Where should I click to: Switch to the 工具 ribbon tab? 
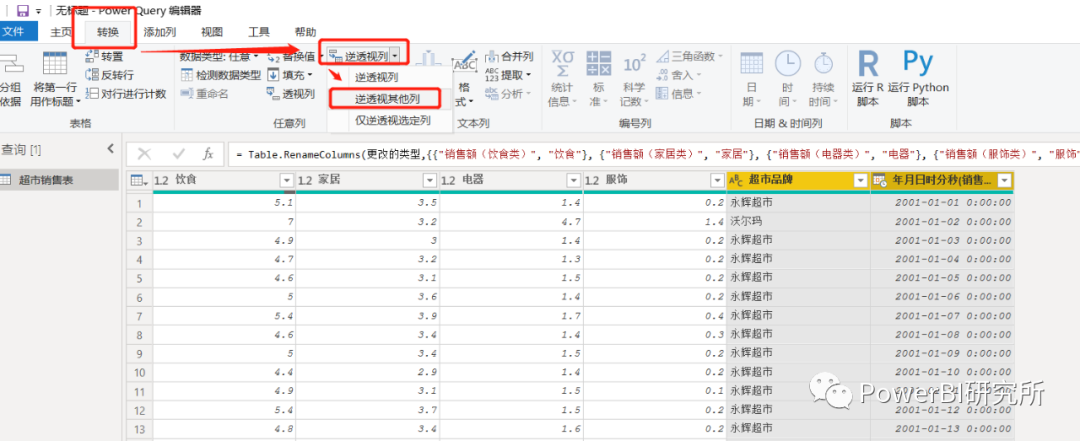coord(258,32)
